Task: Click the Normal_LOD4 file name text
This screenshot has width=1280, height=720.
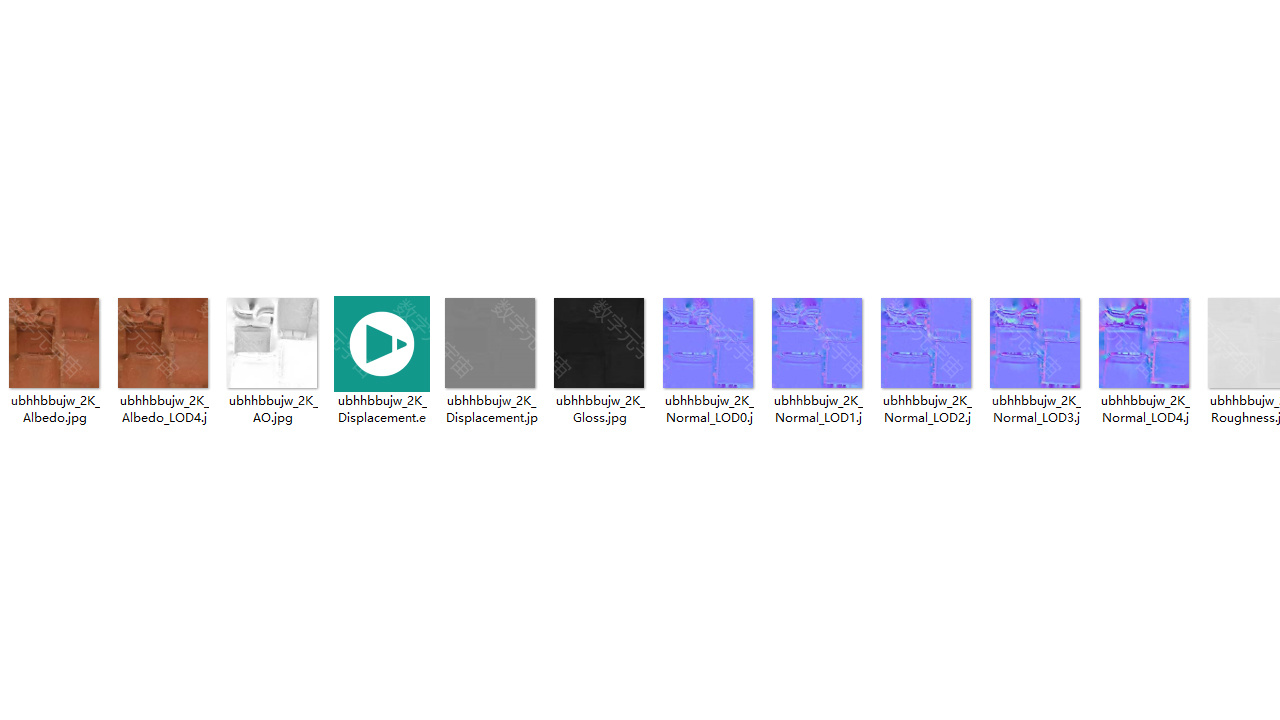Action: tap(1145, 409)
